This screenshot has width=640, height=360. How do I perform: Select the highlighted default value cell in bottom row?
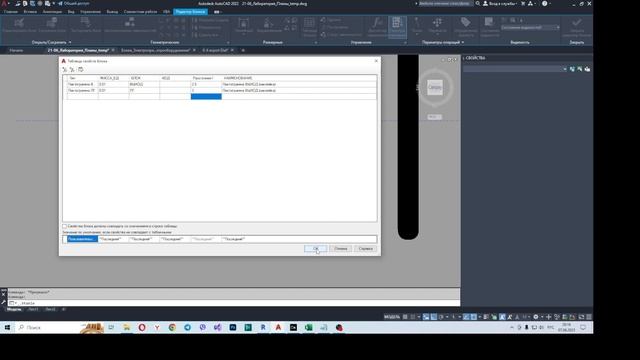(x=82, y=239)
